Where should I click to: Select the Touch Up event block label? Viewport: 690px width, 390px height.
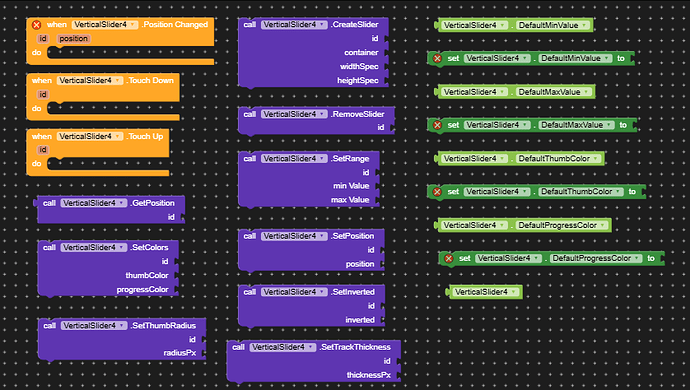pos(145,136)
